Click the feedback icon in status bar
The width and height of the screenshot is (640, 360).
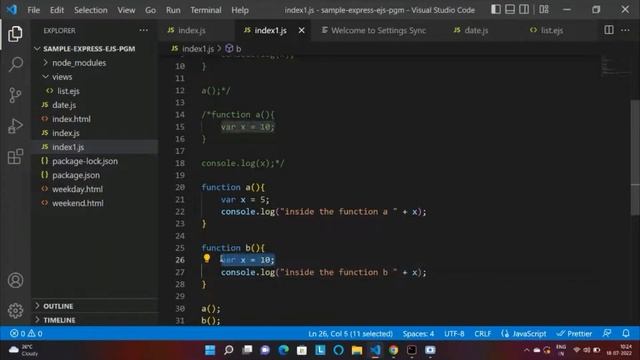pos(607,333)
